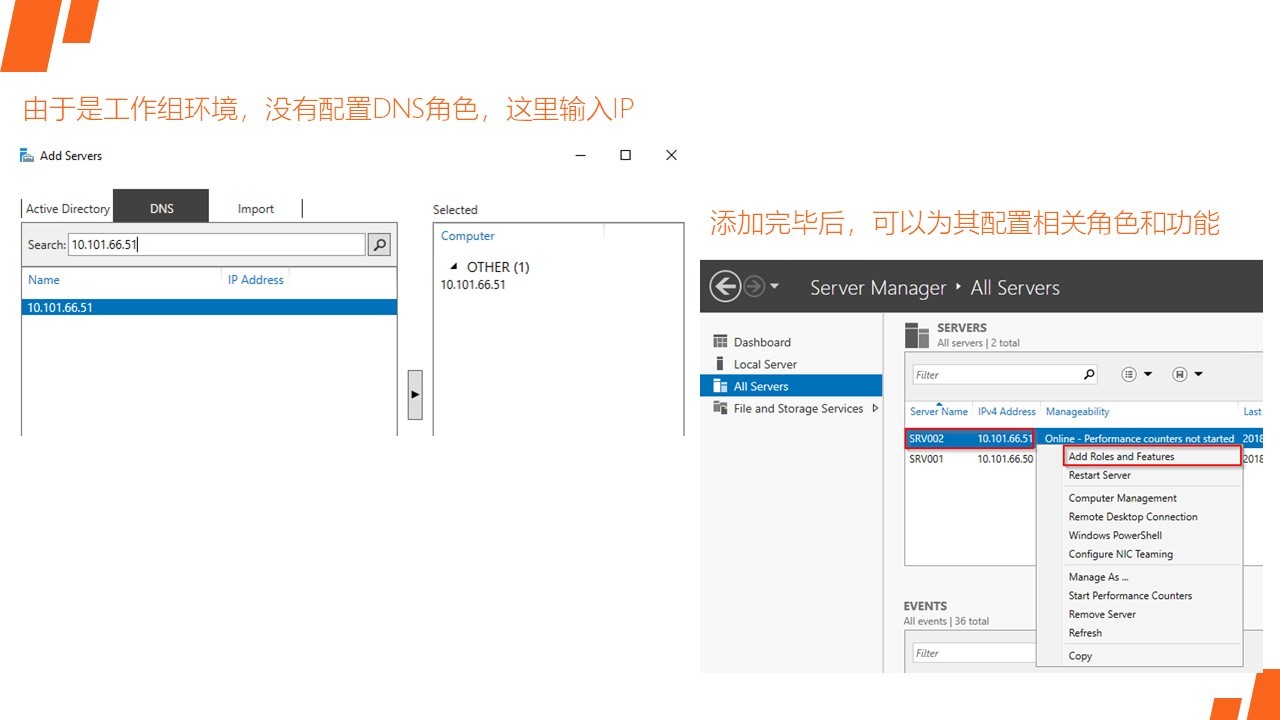Click the File and Storage Services icon

click(x=720, y=408)
